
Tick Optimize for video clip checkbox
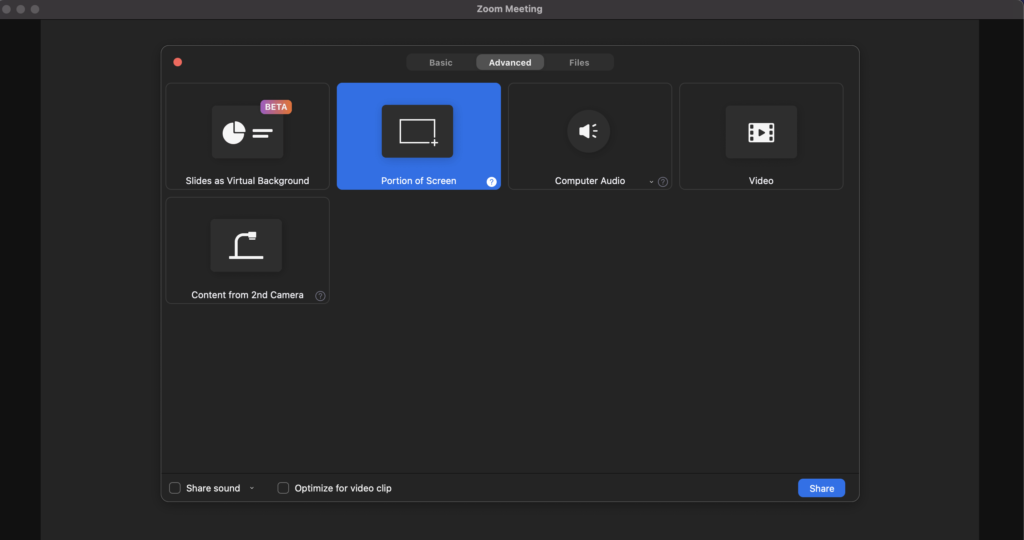point(283,488)
